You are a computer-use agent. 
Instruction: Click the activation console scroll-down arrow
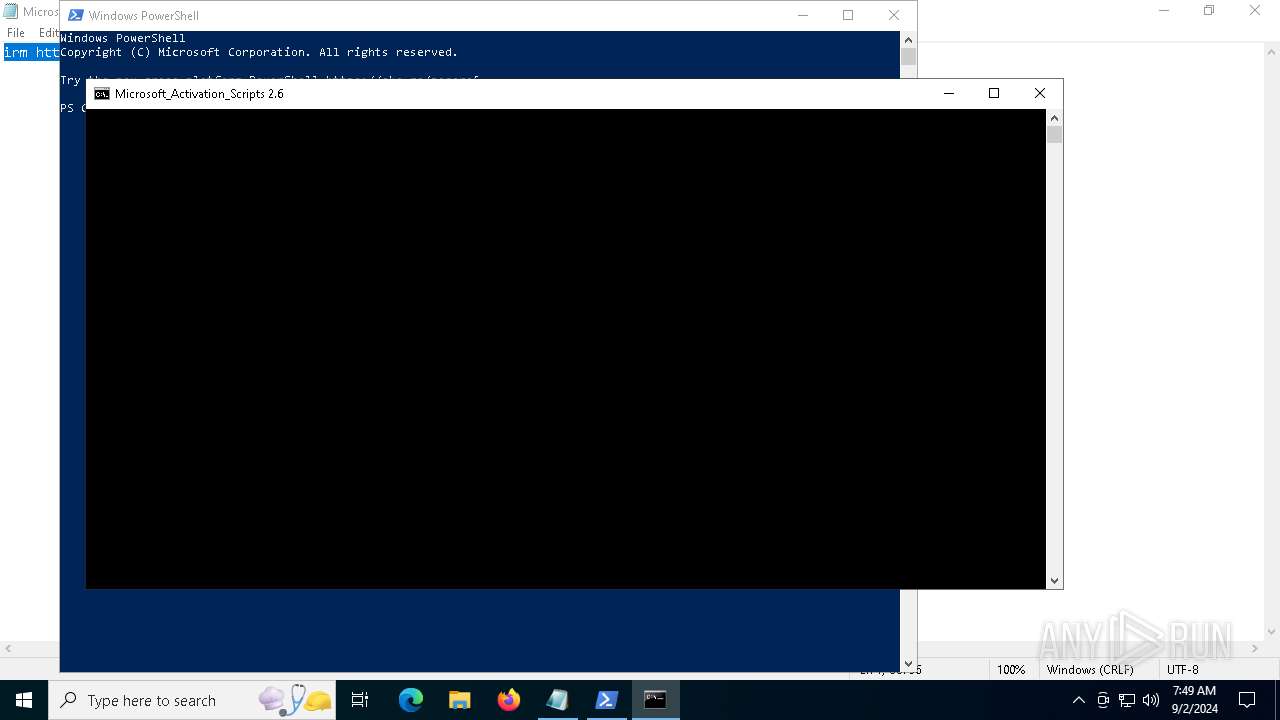pyautogui.click(x=1054, y=580)
